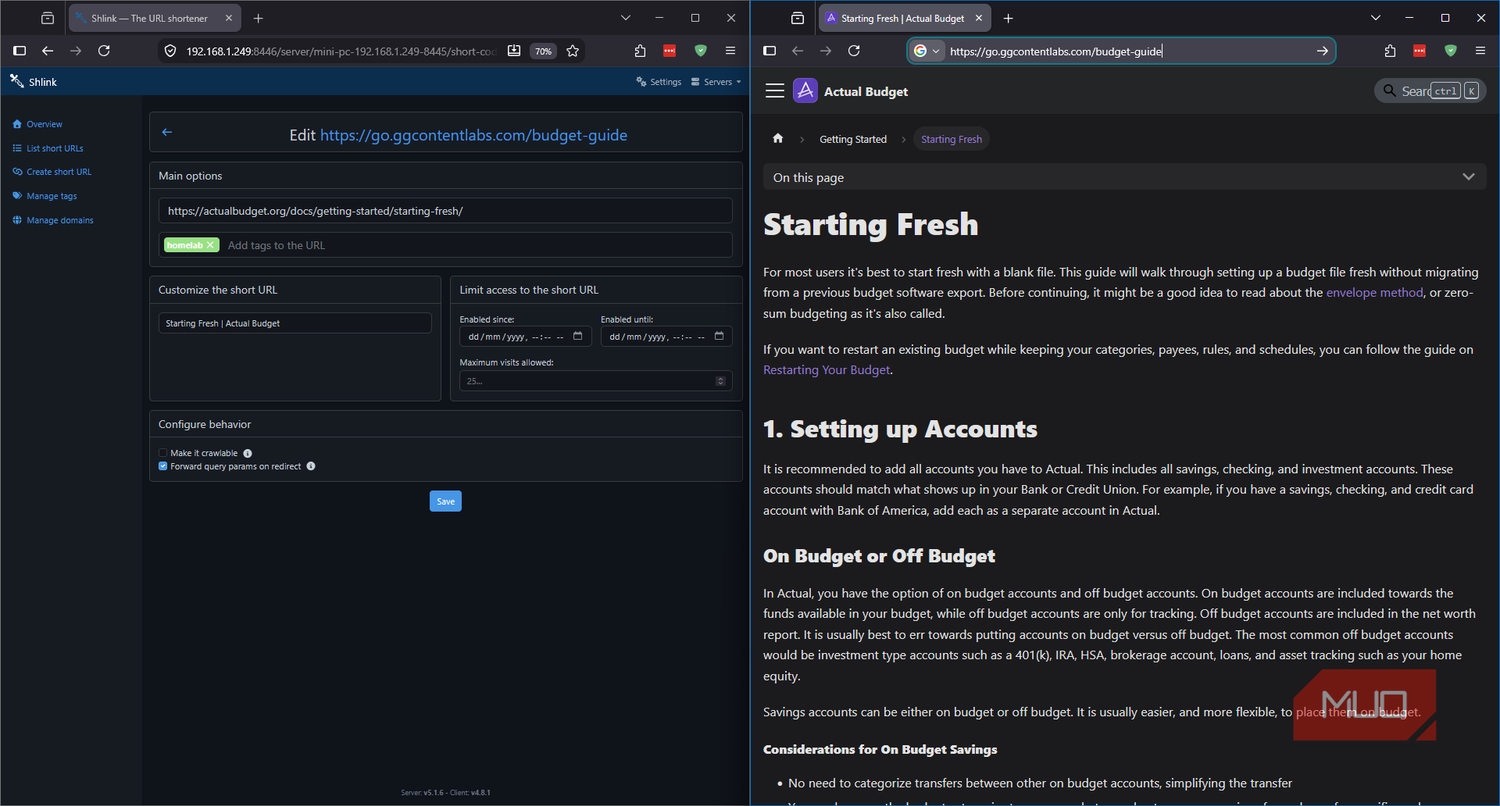Open the Firefox application menu in the Actual Budget window
Screen dimensions: 1500x806
[1480, 51]
